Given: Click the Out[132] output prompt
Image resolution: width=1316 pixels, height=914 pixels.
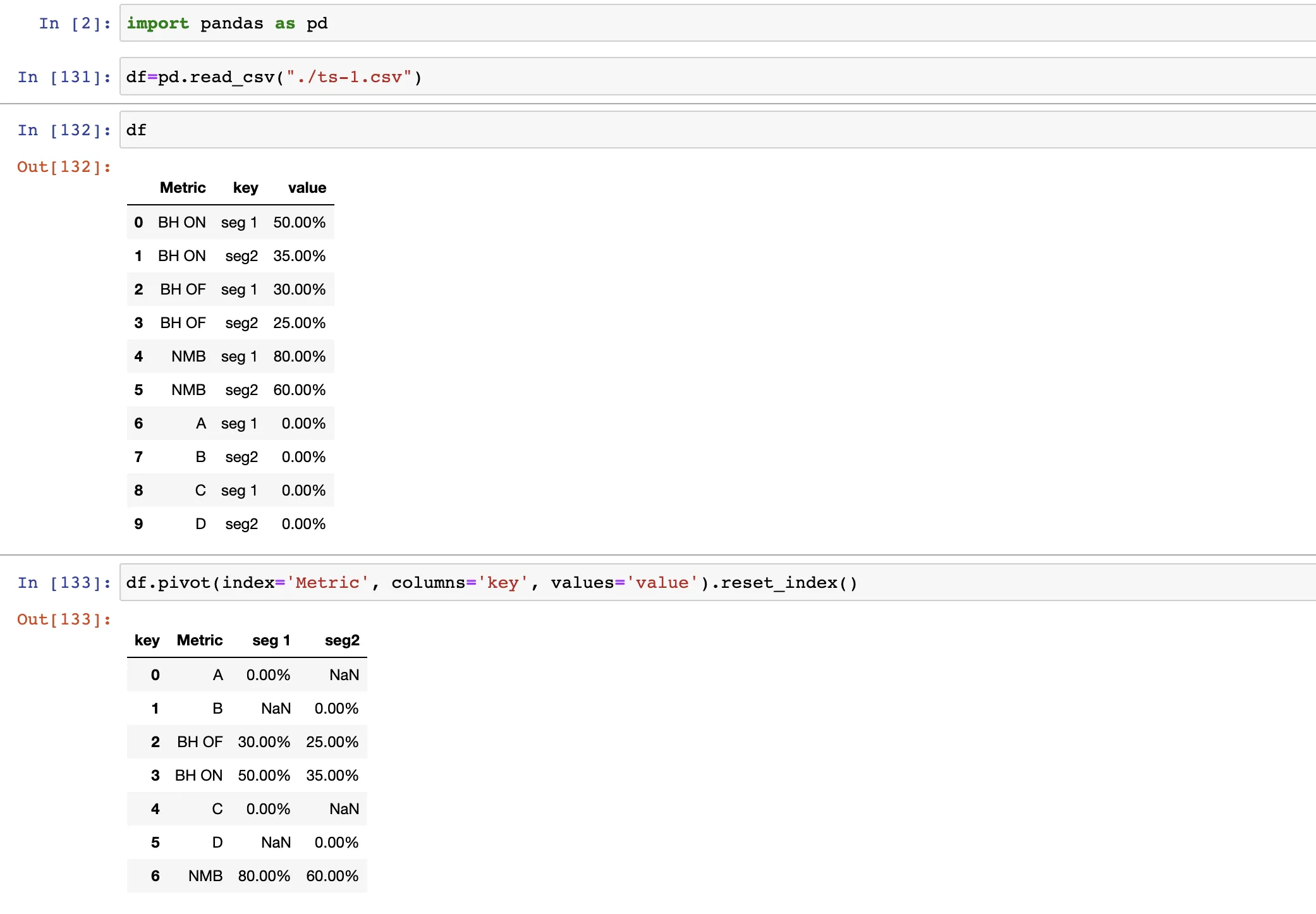Looking at the screenshot, I should pyautogui.click(x=64, y=167).
